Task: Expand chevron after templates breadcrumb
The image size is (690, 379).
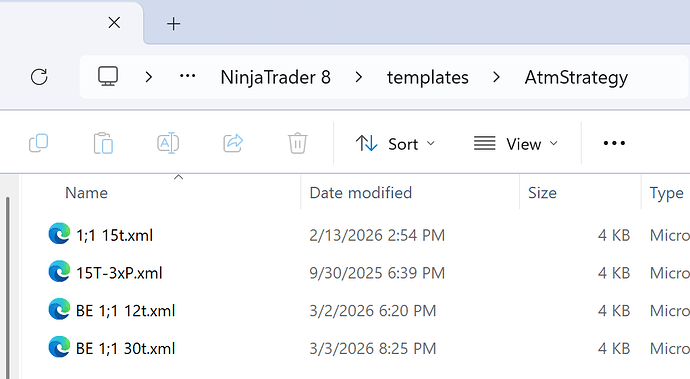Action: [x=496, y=77]
